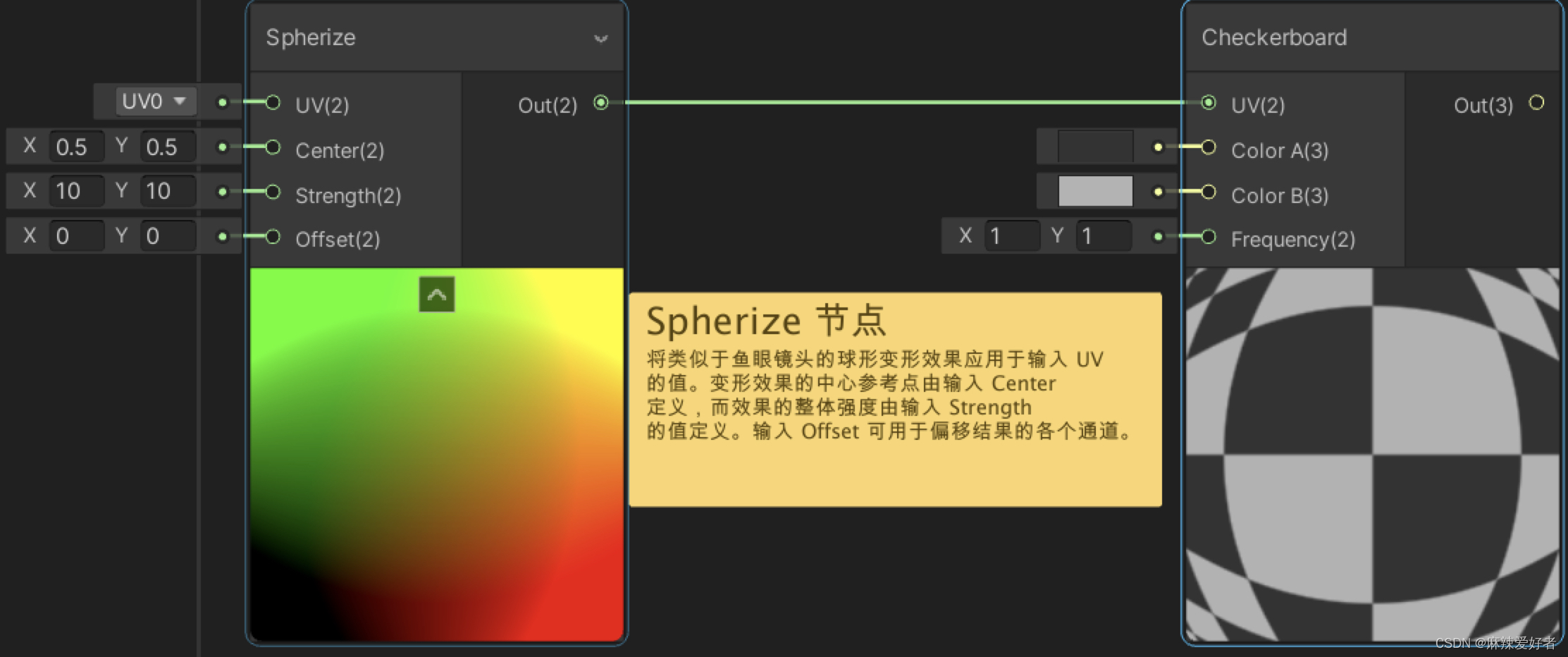Click the Frequency(2) label on Checkerboard
This screenshot has width=1568, height=657.
(1293, 240)
